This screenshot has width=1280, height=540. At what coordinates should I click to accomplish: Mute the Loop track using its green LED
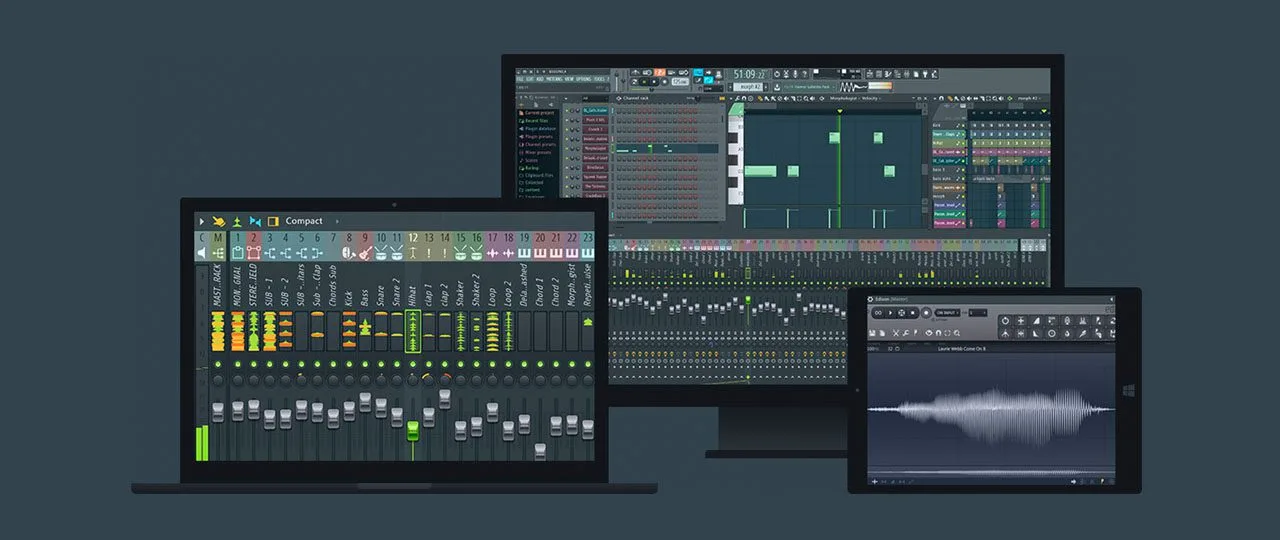[493, 364]
